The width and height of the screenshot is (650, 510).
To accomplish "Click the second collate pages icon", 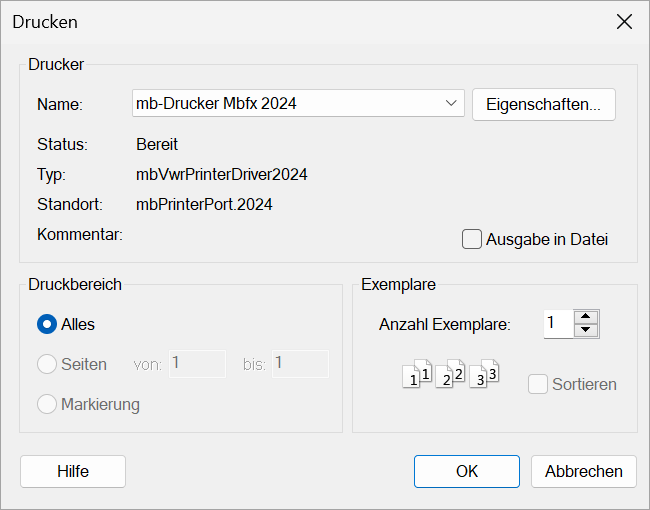I will [450, 374].
